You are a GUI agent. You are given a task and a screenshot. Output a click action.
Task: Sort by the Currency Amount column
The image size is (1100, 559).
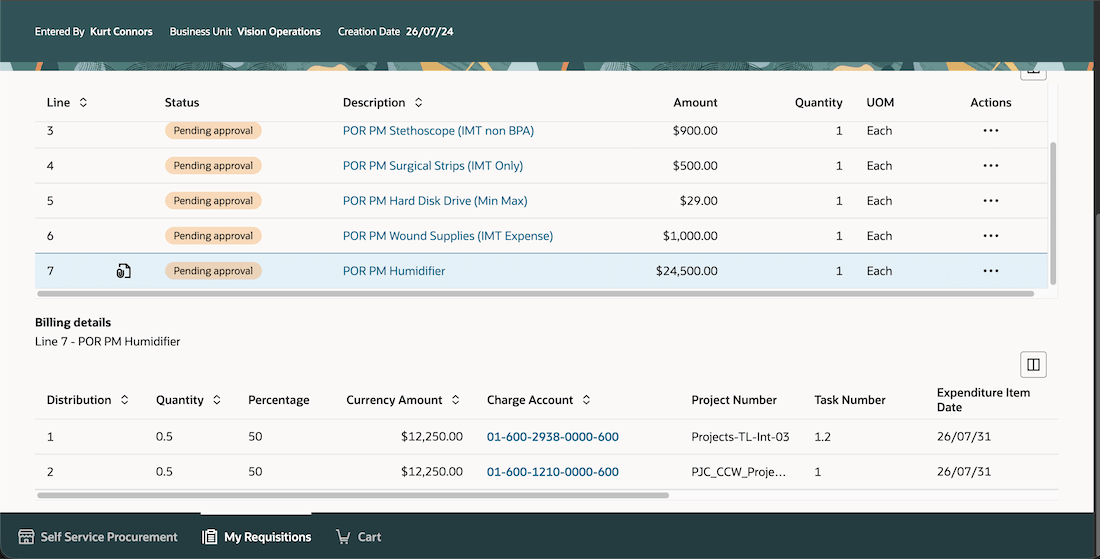tap(455, 400)
